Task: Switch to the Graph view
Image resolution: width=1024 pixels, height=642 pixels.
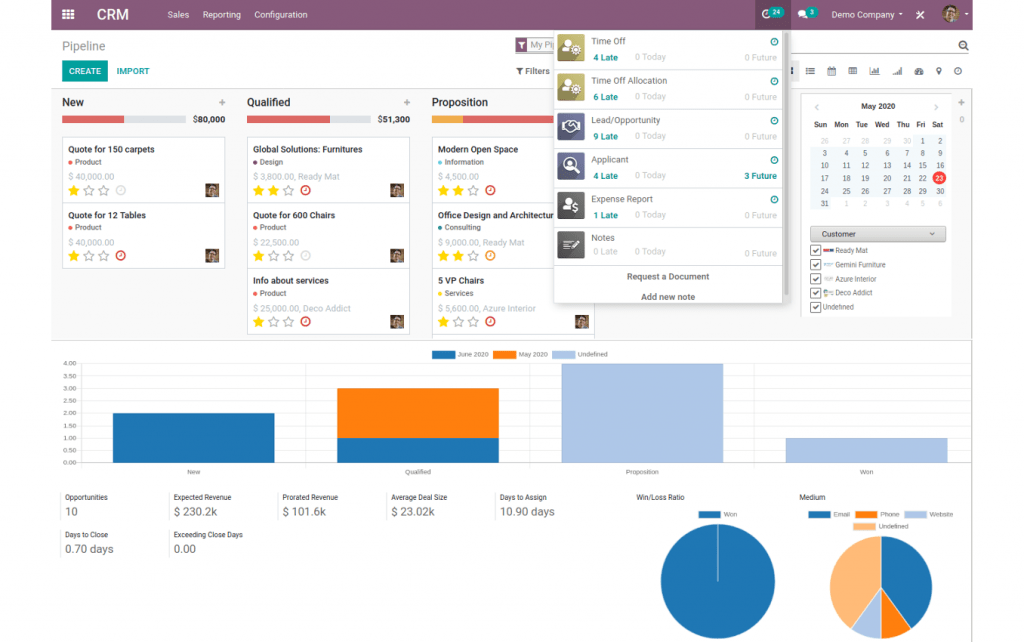Action: pyautogui.click(x=874, y=71)
